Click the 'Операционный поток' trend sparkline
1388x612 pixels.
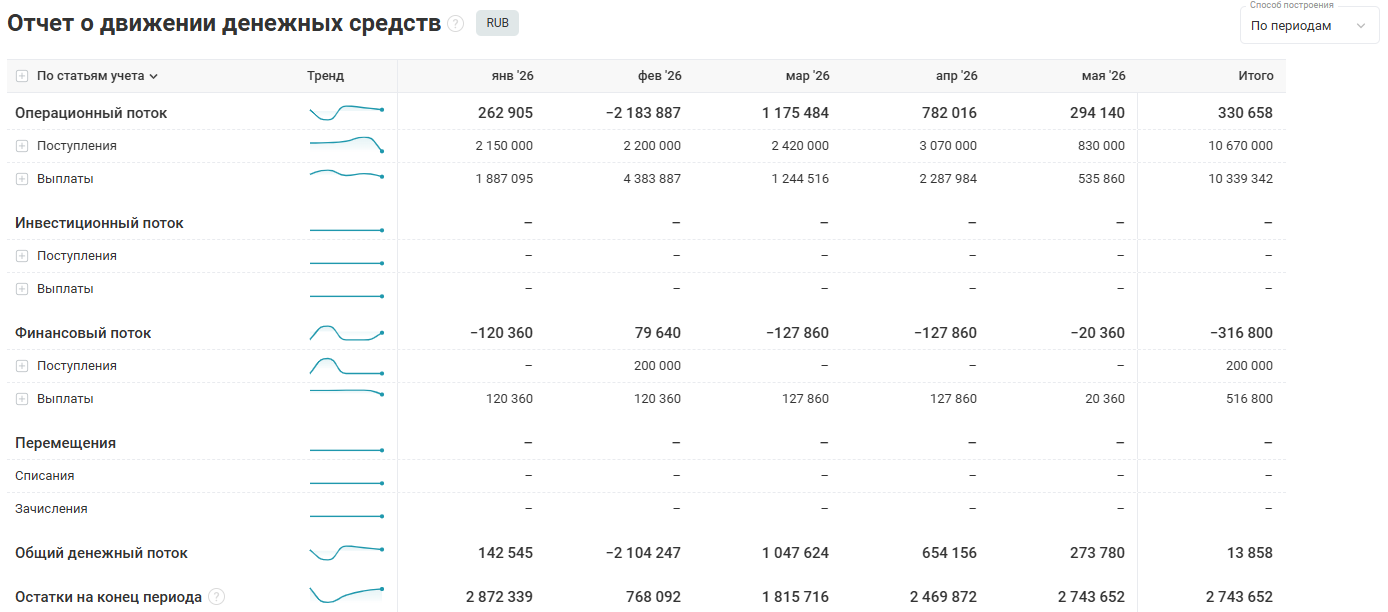click(347, 112)
